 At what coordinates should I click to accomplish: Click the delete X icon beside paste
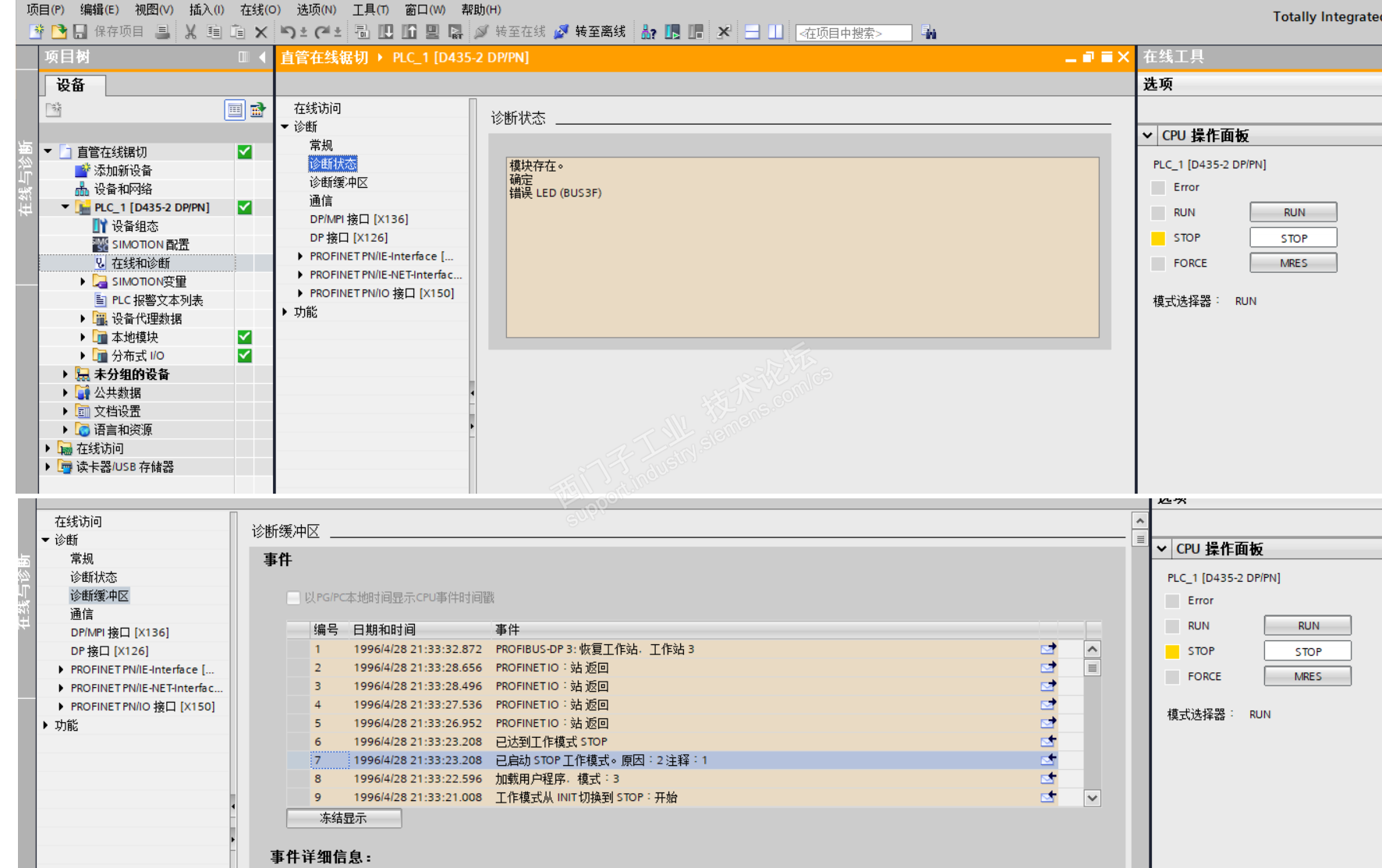click(261, 32)
